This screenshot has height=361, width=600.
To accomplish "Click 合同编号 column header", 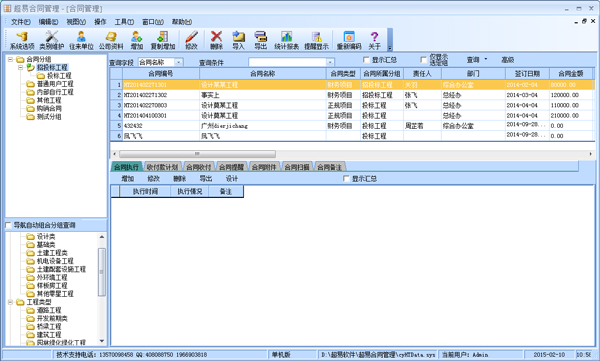I will click(x=161, y=74).
